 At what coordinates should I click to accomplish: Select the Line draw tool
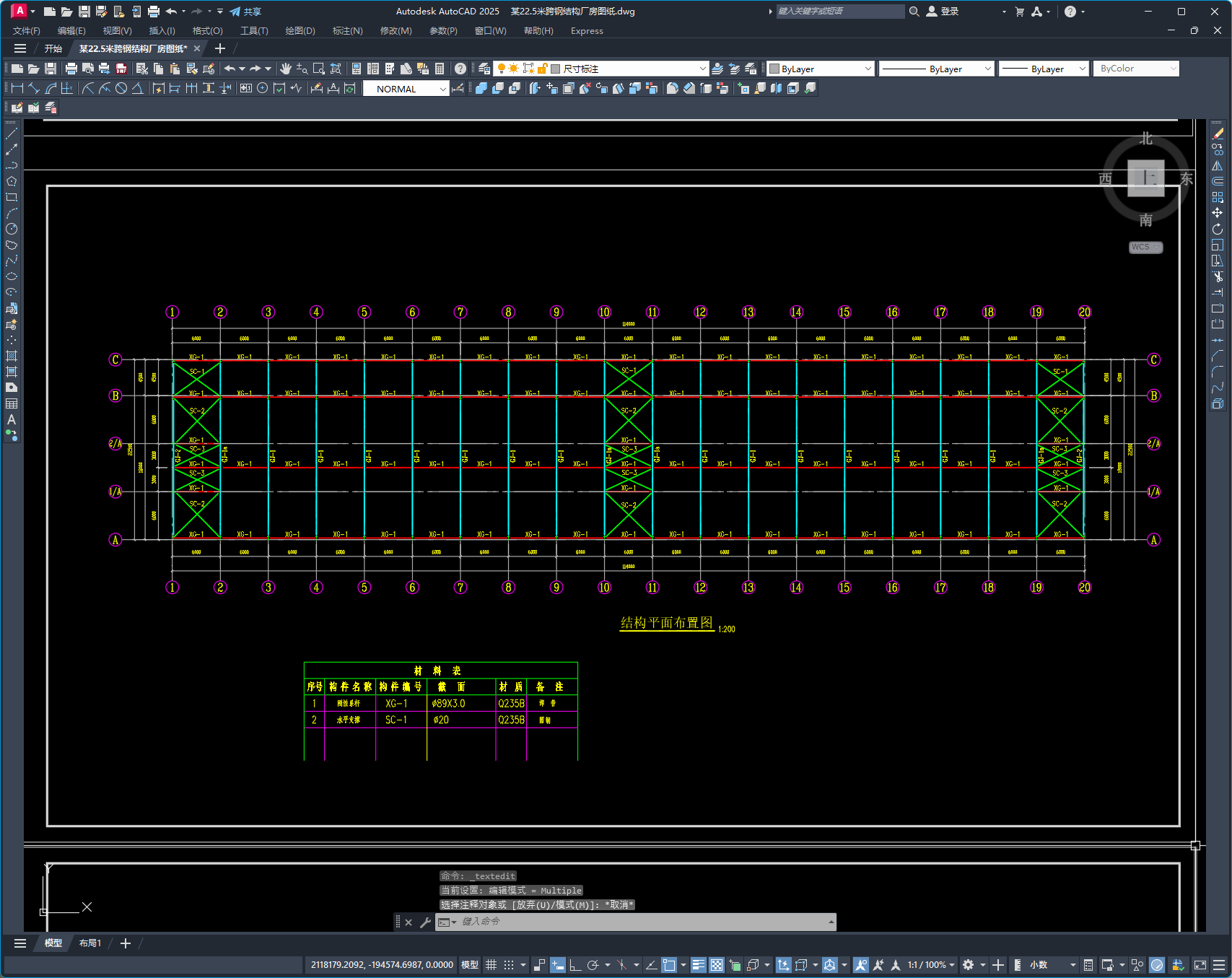click(12, 134)
